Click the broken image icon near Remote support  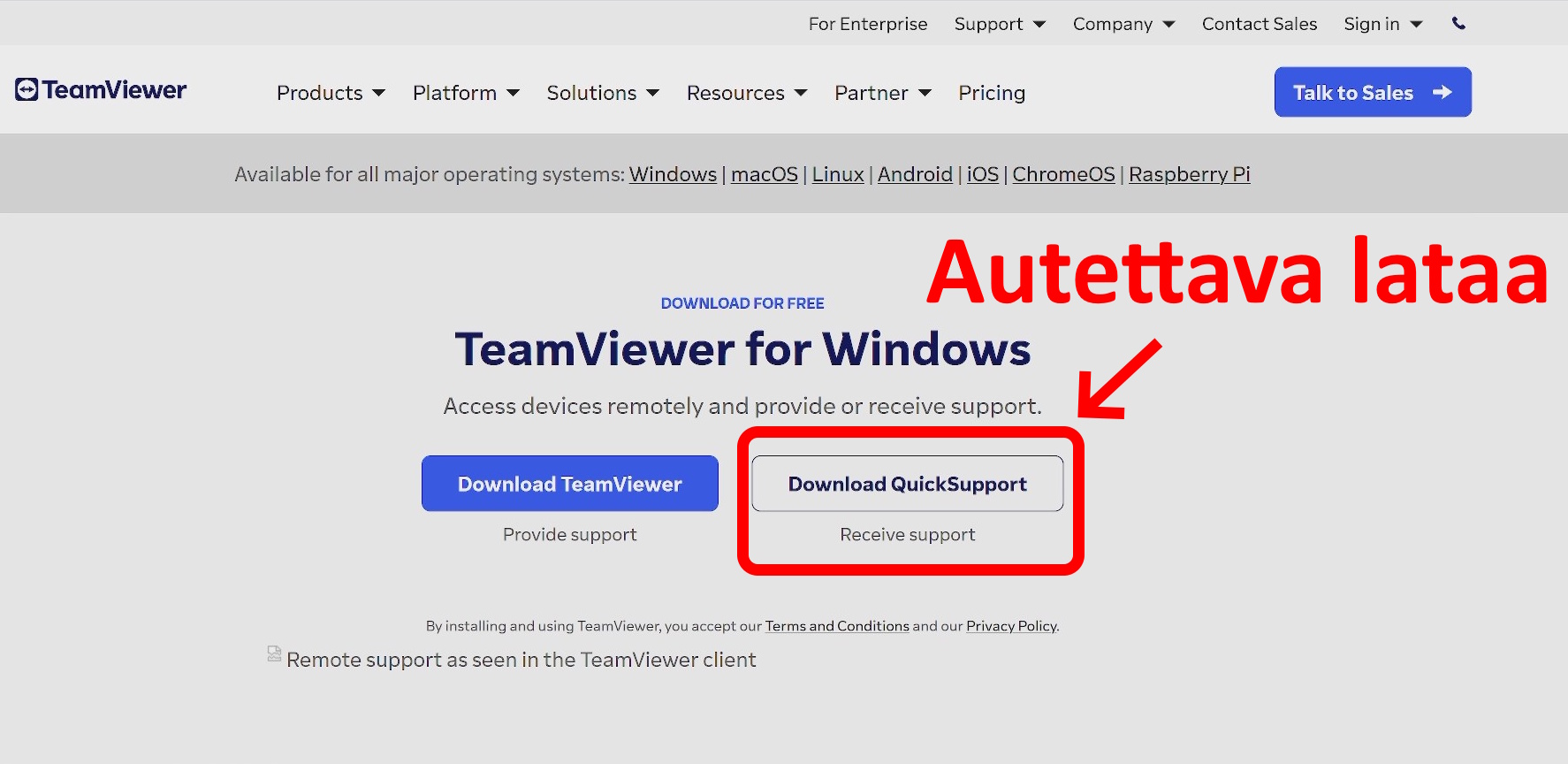point(274,654)
